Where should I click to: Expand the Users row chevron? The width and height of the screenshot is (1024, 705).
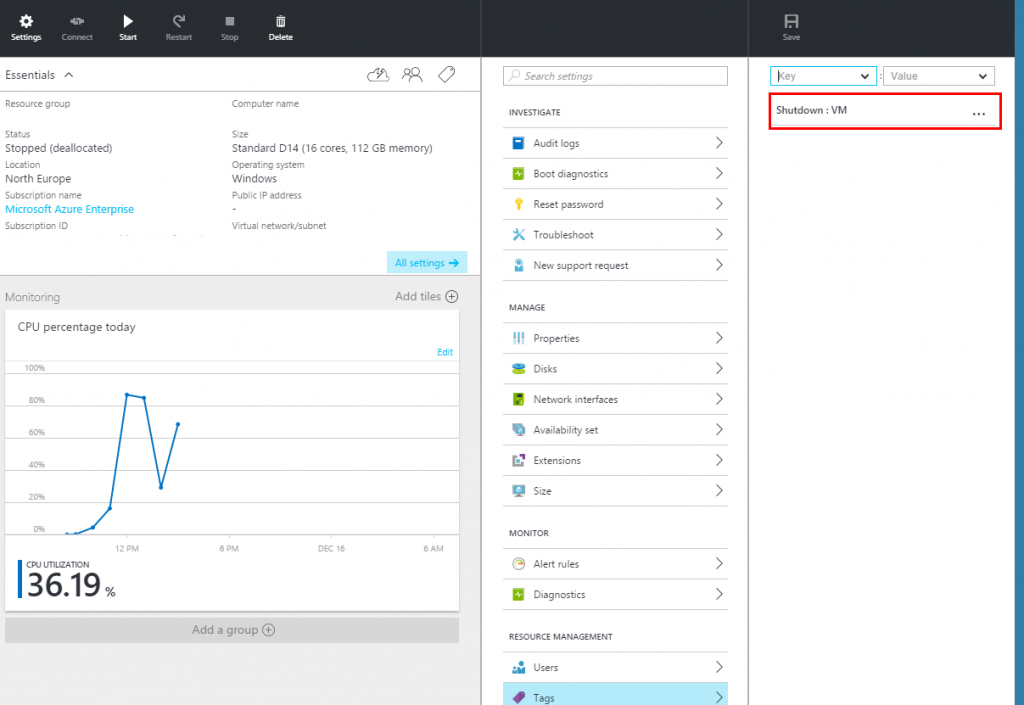coord(719,666)
